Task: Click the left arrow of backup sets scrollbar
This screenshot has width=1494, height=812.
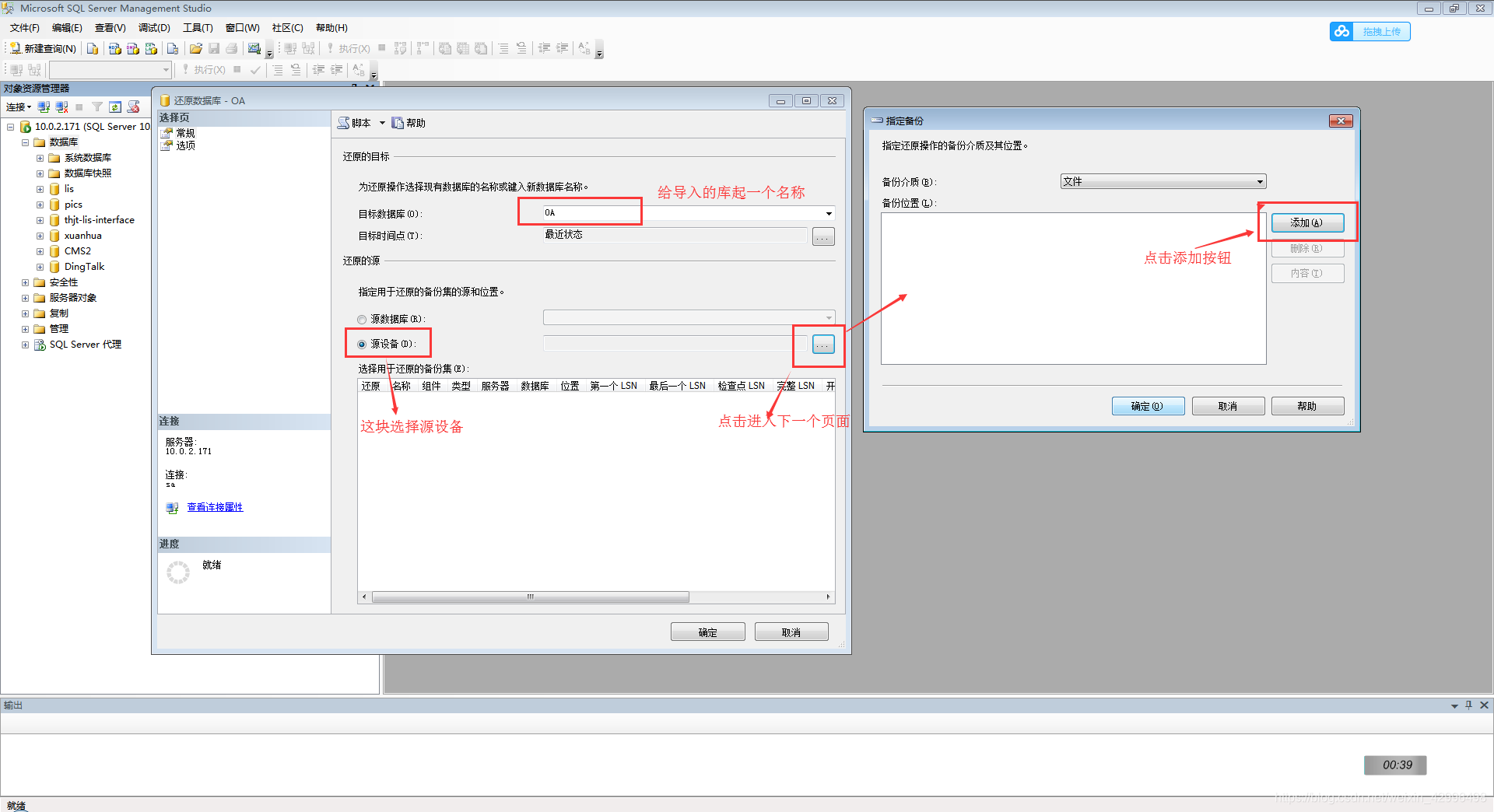Action: point(364,597)
